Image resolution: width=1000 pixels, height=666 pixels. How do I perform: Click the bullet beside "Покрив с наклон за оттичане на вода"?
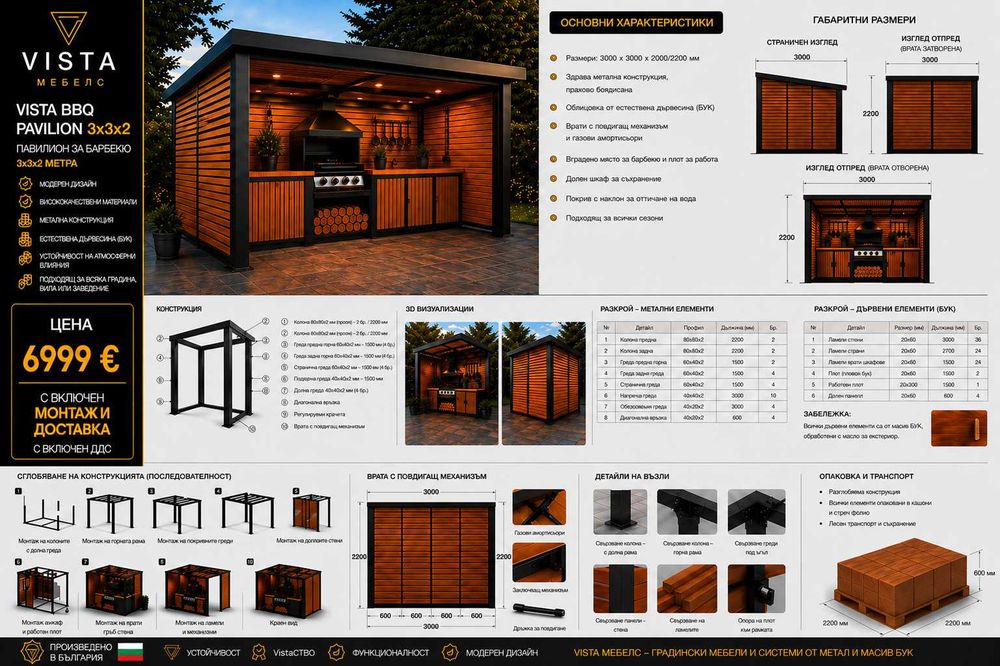click(554, 199)
